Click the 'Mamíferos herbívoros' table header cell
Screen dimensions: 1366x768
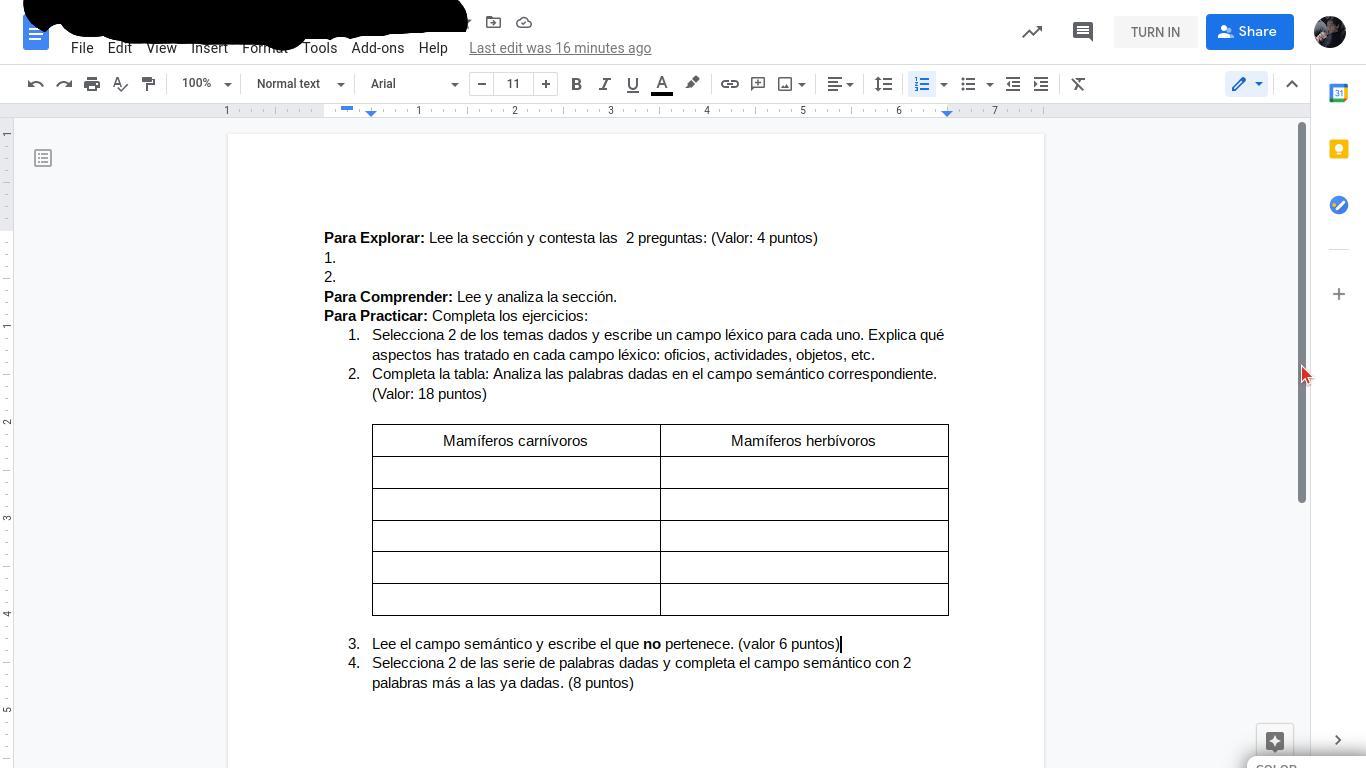[804, 441]
